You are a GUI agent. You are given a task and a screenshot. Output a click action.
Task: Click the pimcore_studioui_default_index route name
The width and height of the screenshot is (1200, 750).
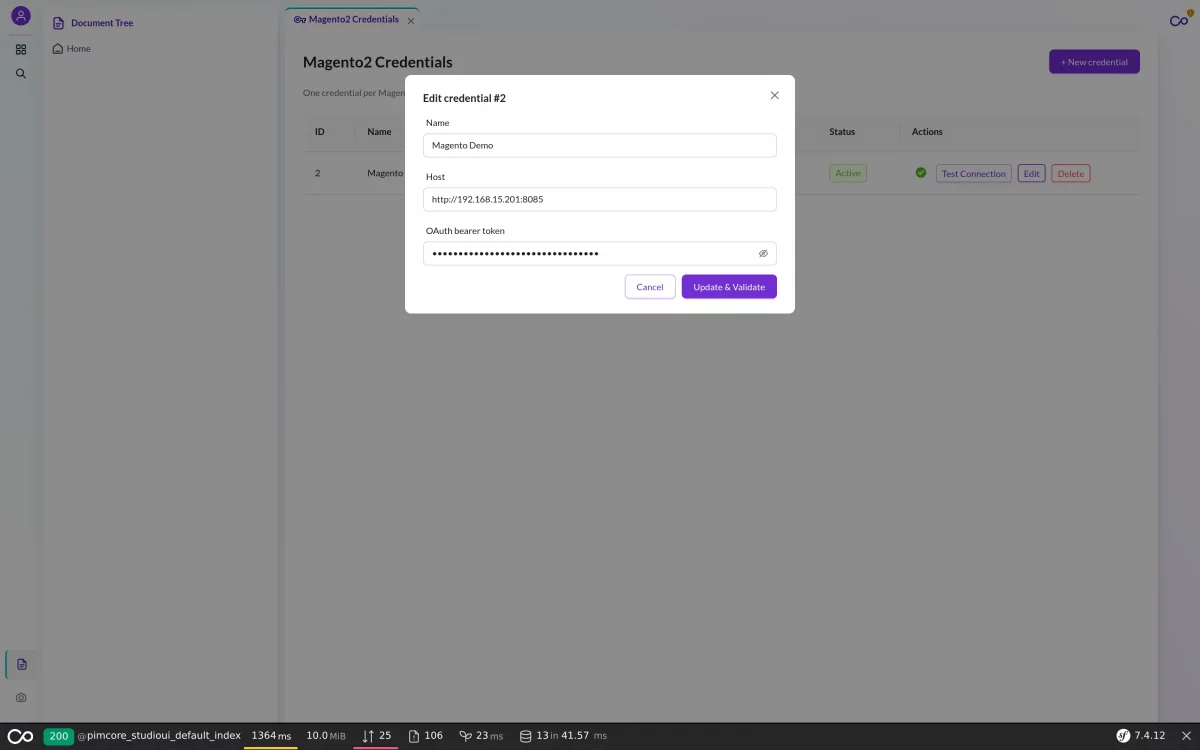click(x=159, y=736)
